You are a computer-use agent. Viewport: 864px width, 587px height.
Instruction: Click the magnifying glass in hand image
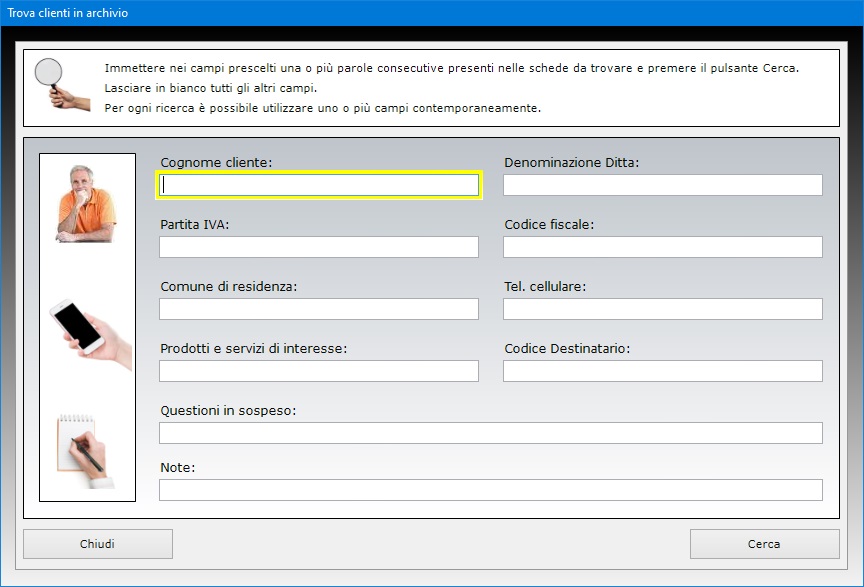62,84
